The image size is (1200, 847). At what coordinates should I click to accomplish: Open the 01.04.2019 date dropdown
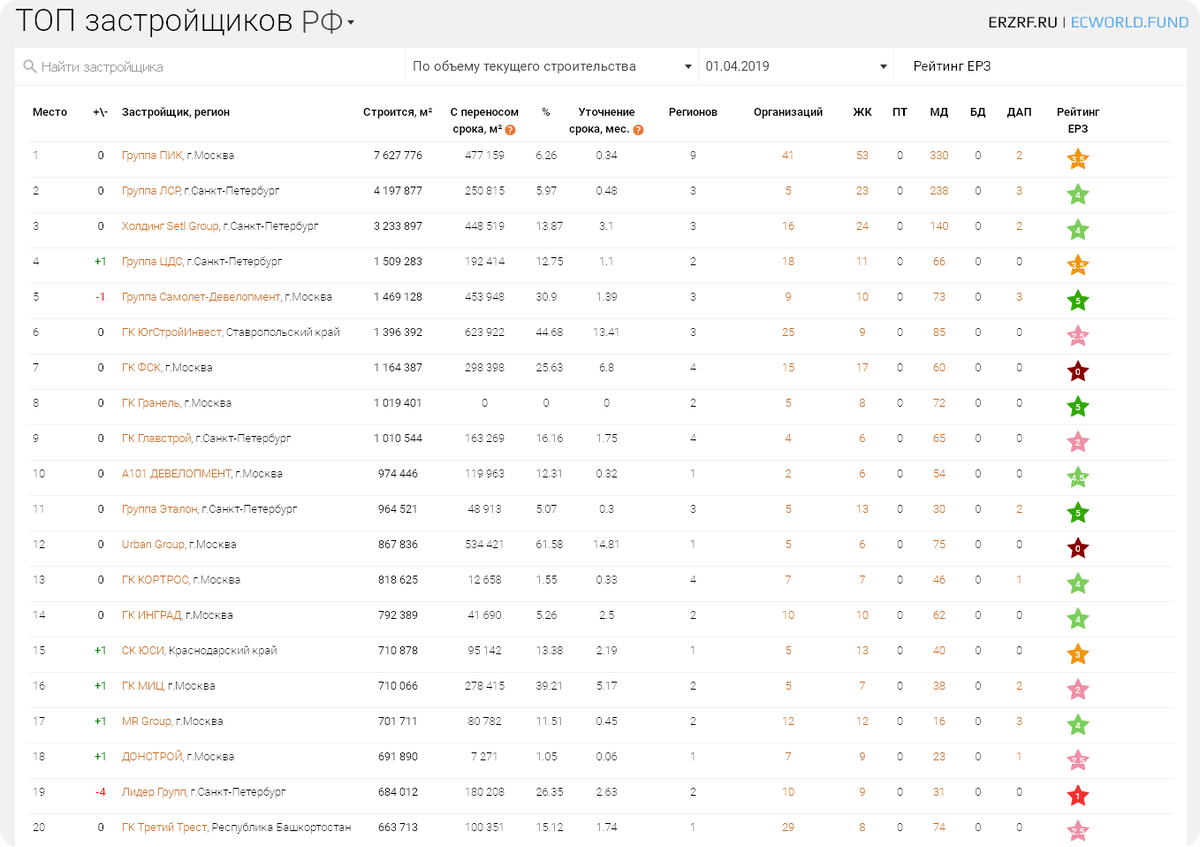[796, 67]
